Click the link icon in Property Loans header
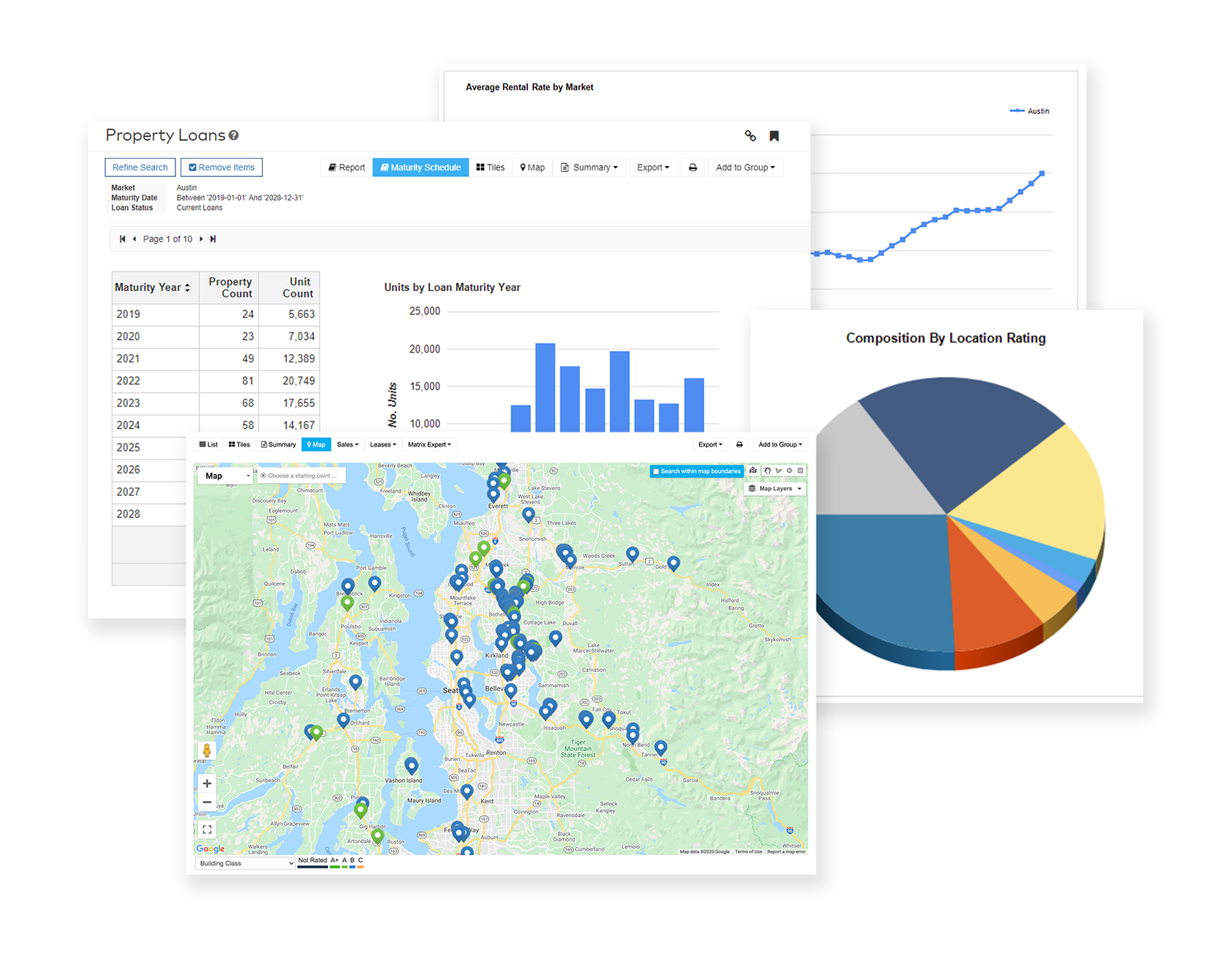The width and height of the screenshot is (1232, 957). (750, 136)
